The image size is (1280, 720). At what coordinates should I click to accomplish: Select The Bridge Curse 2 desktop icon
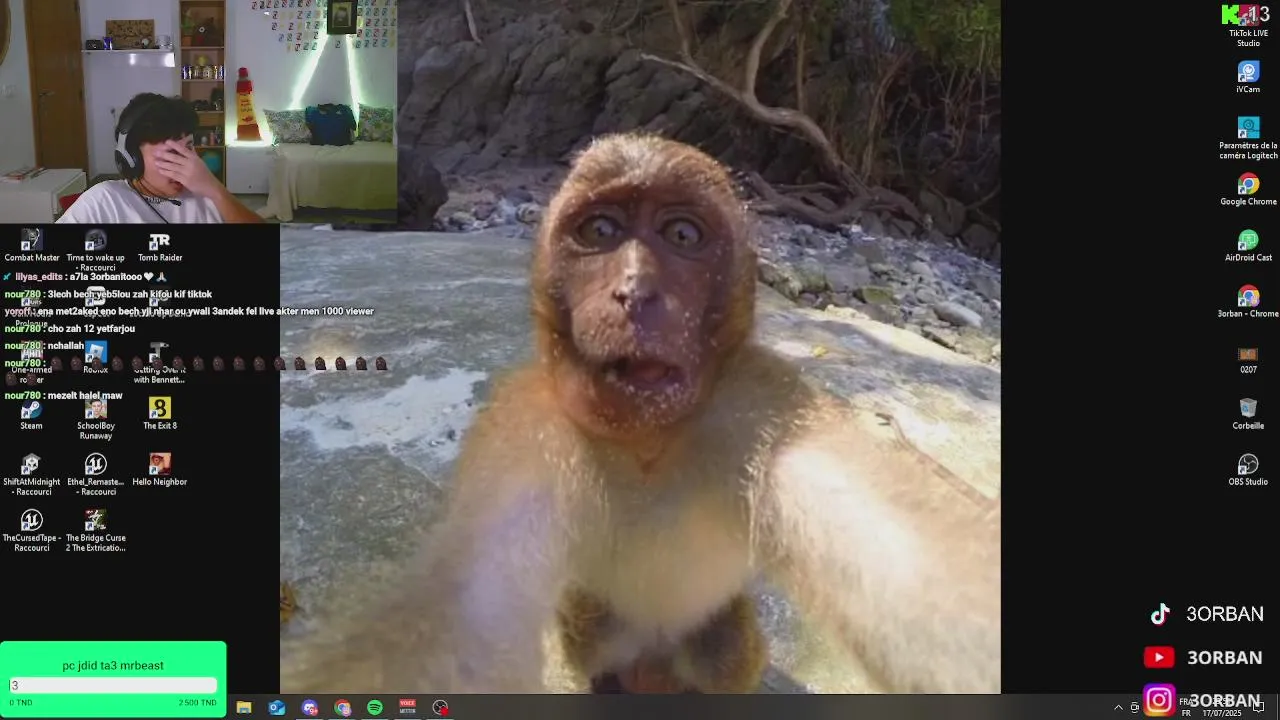coord(96,531)
